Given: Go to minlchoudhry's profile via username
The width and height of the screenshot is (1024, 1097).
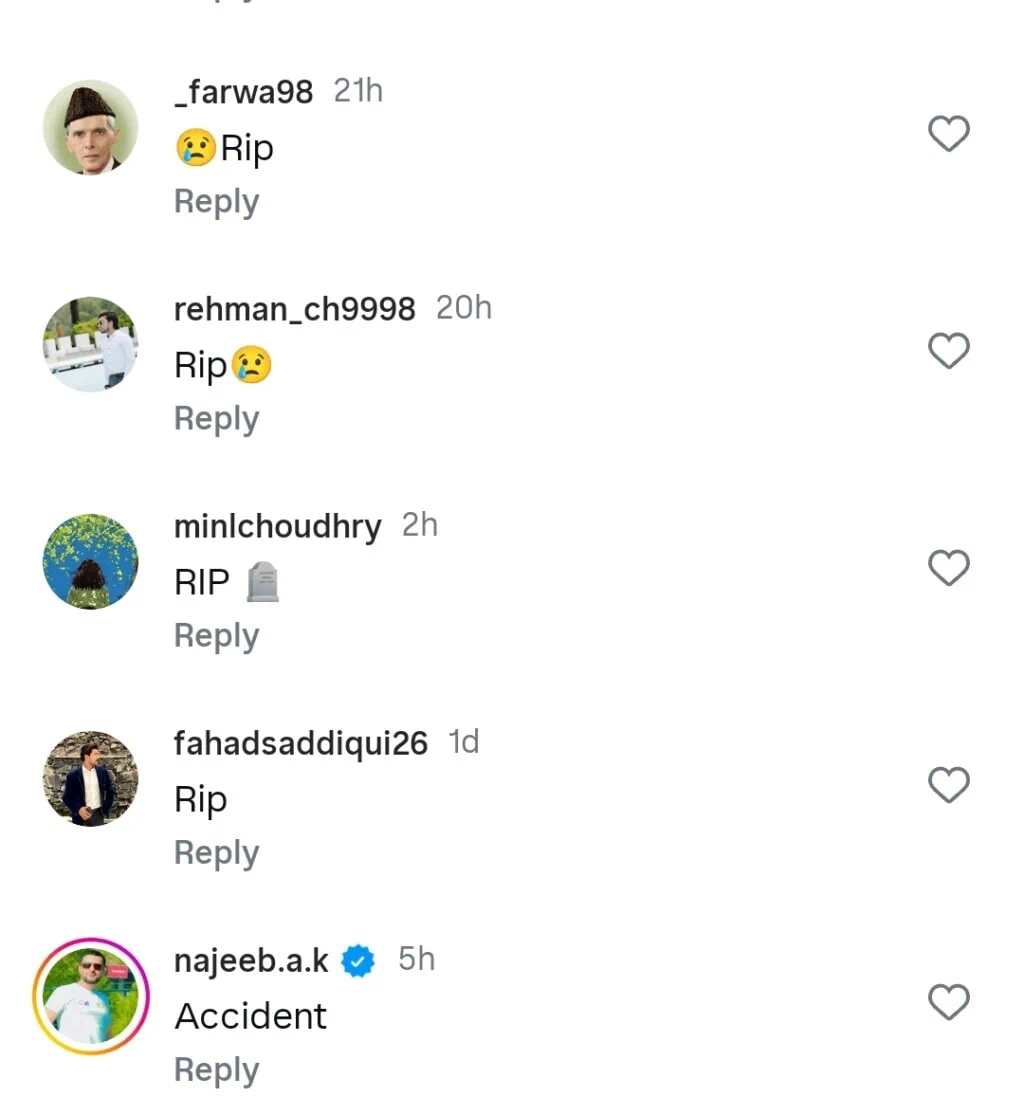Looking at the screenshot, I should coord(277,526).
